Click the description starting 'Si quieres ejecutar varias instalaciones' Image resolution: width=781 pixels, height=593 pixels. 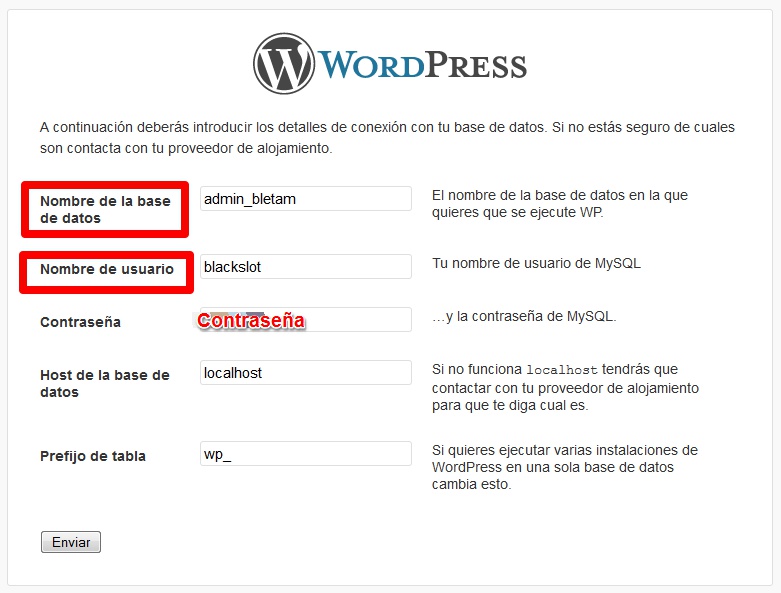[565, 467]
